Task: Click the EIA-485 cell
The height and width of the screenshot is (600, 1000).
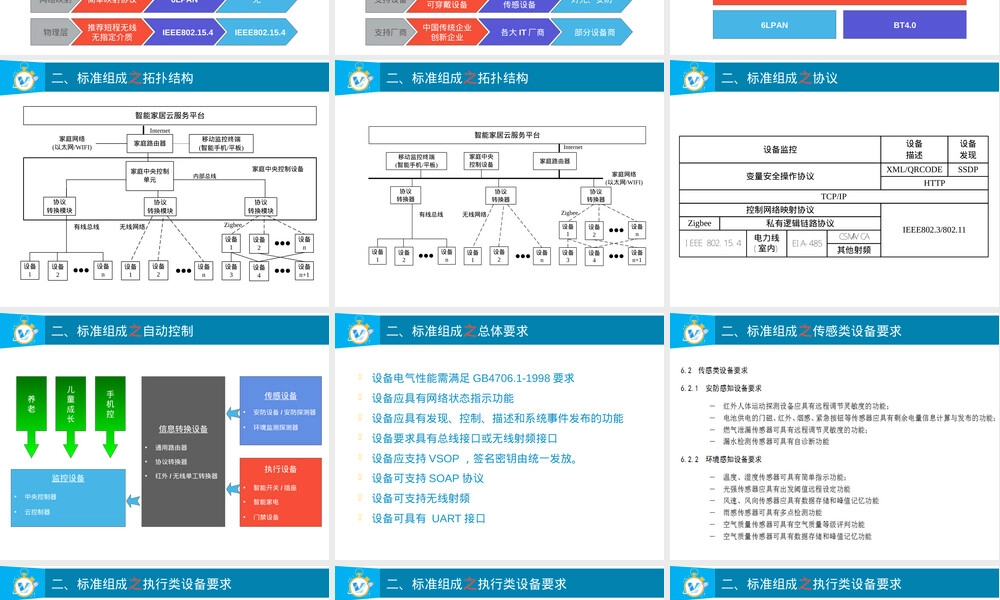Action: pos(807,243)
